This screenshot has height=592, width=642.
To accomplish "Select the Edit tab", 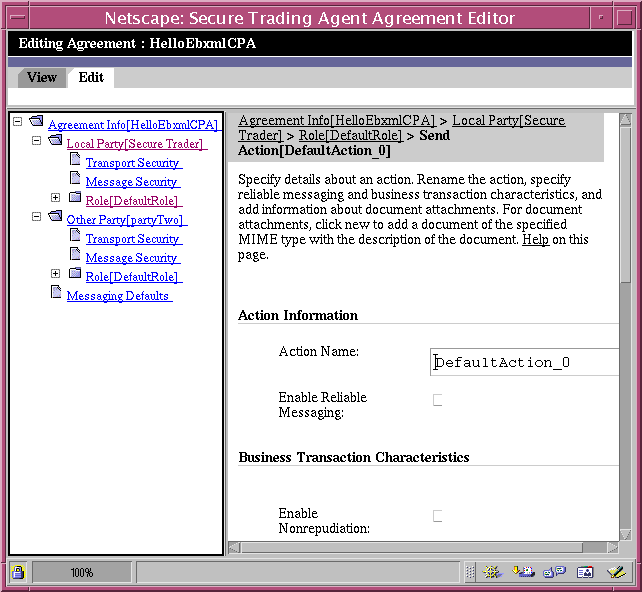I will click(91, 77).
